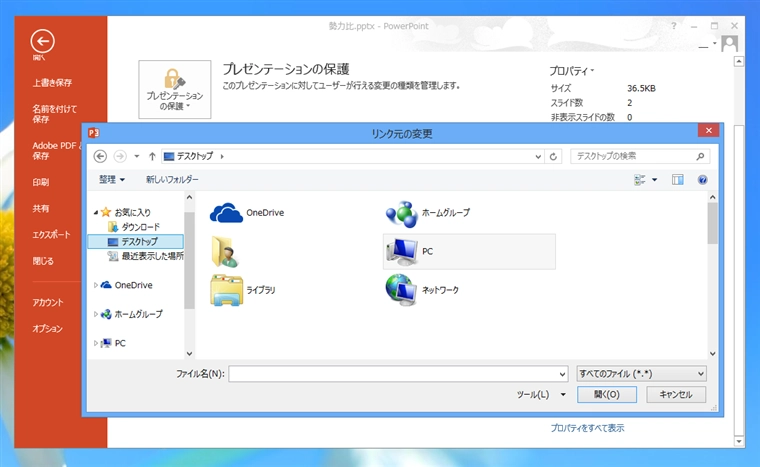This screenshot has width=760, height=467.
Task: Select 上書き保存 in backstage menu
Action: 52,83
